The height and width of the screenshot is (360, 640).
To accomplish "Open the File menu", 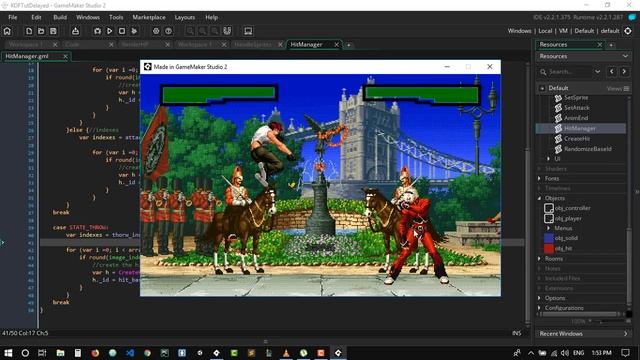I will click(13, 17).
